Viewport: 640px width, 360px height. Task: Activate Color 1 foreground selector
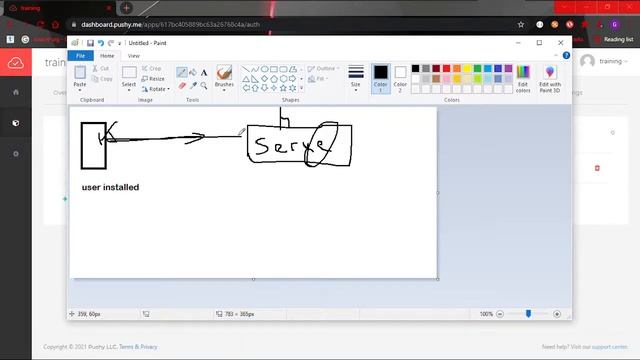click(x=380, y=78)
